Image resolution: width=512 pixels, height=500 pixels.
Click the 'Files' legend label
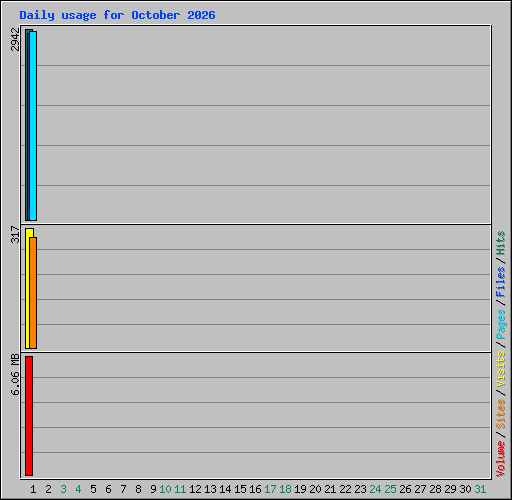pyautogui.click(x=500, y=282)
